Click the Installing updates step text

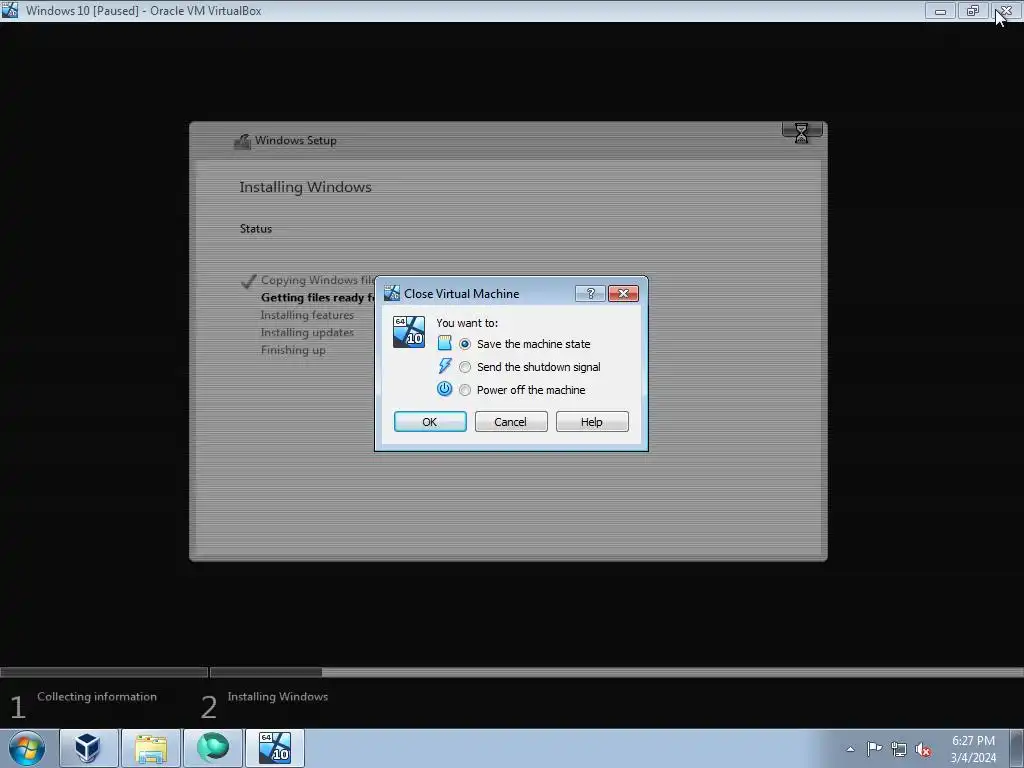[307, 332]
